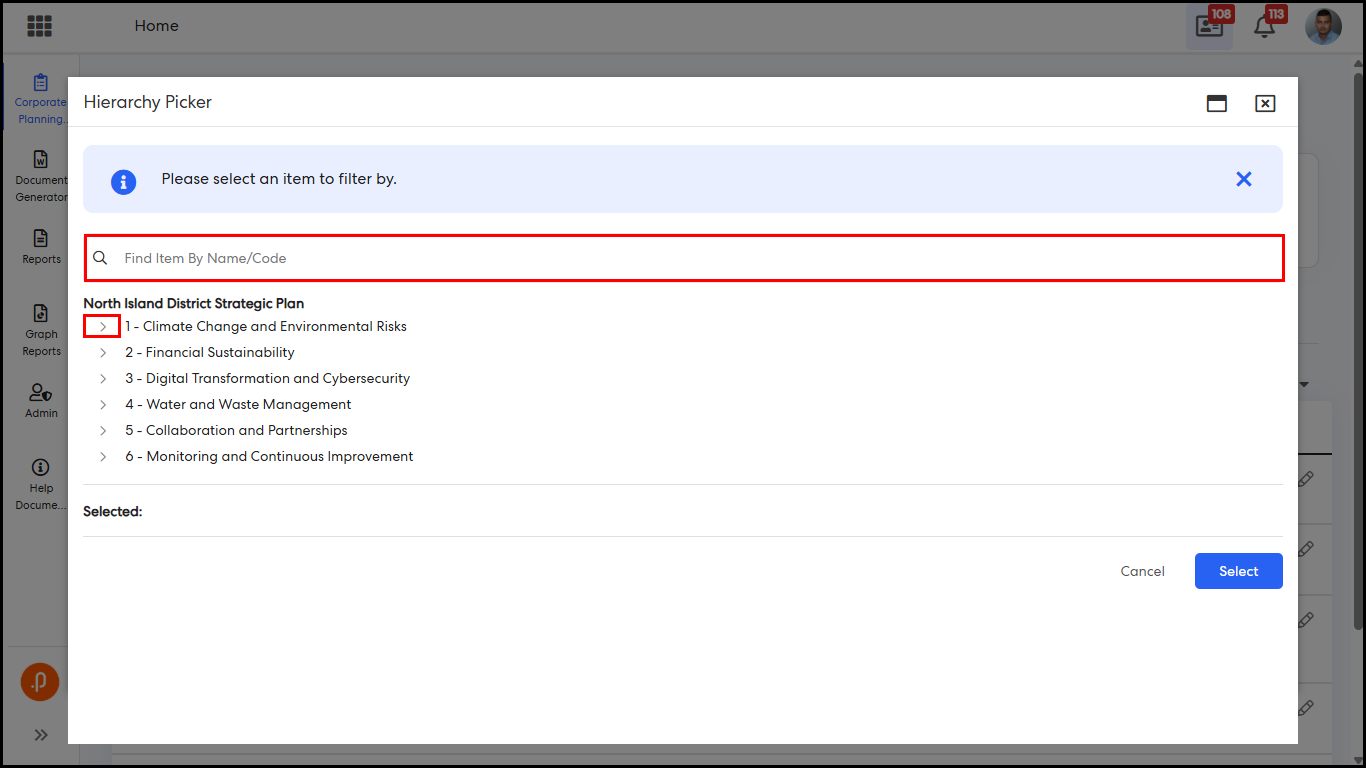This screenshot has width=1366, height=768.
Task: Open the contact card icon with 108 badge
Action: click(1209, 27)
